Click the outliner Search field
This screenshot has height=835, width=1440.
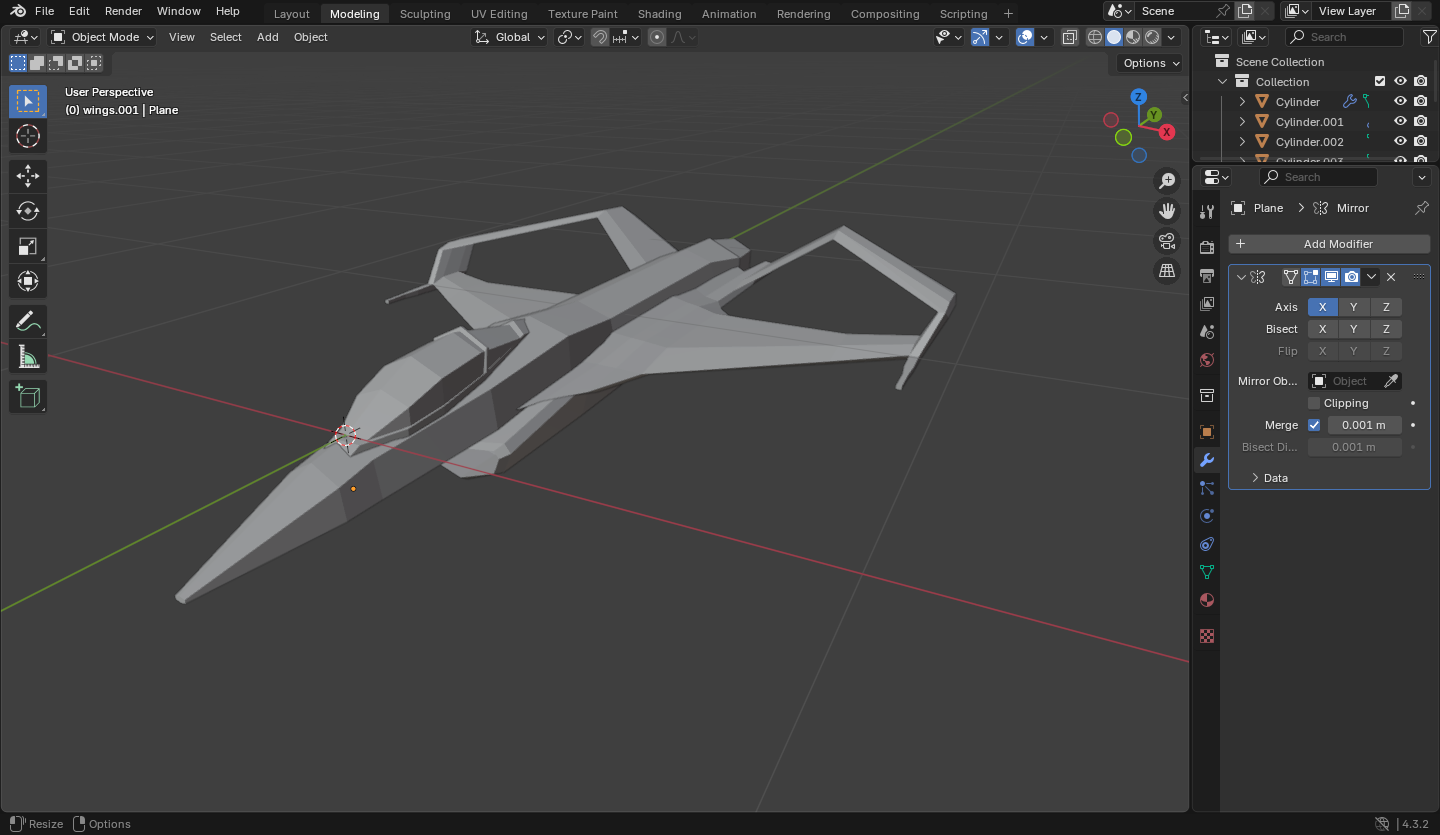[x=1344, y=37]
